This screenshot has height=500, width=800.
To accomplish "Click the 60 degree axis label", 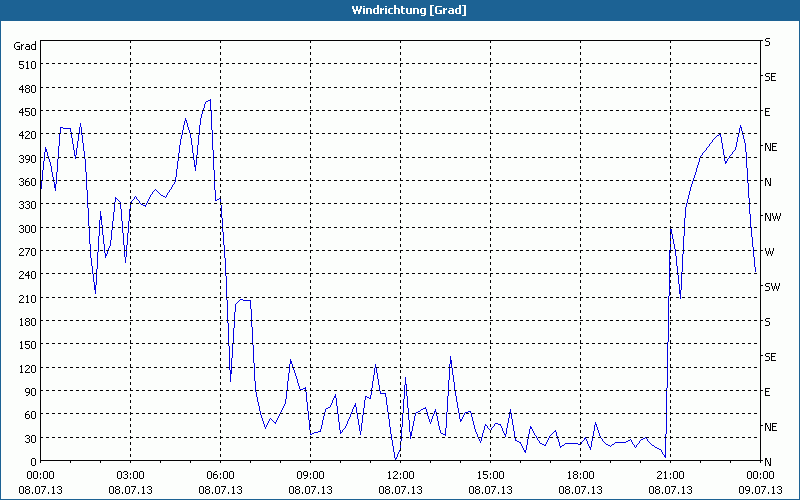I will tap(31, 415).
